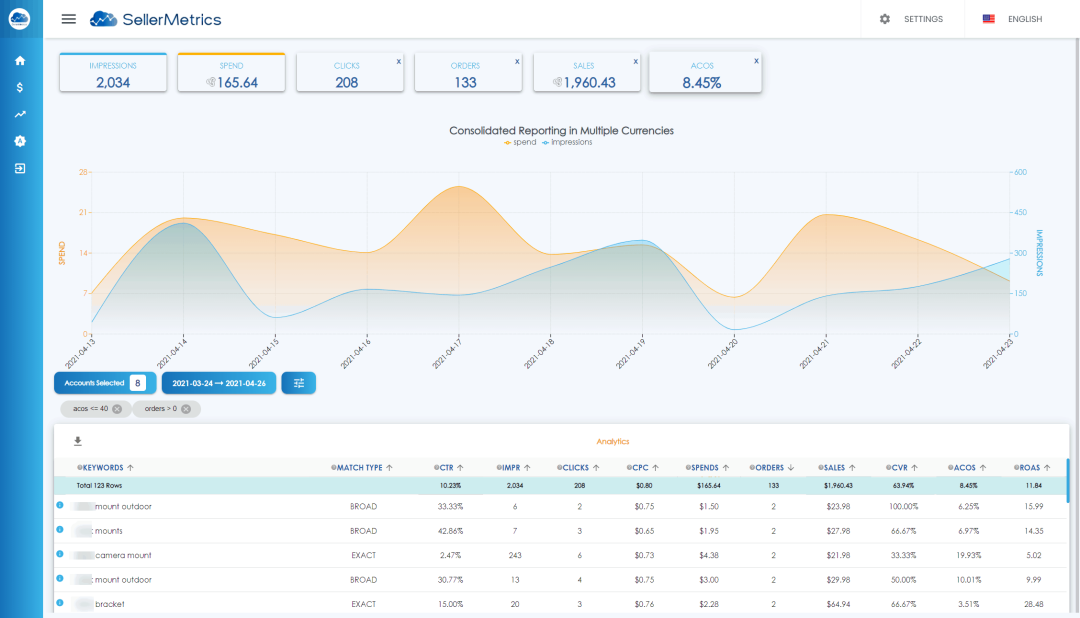Select the dollar sign sidebar icon
Screen dimensions: 1080x618
pos(19,87)
